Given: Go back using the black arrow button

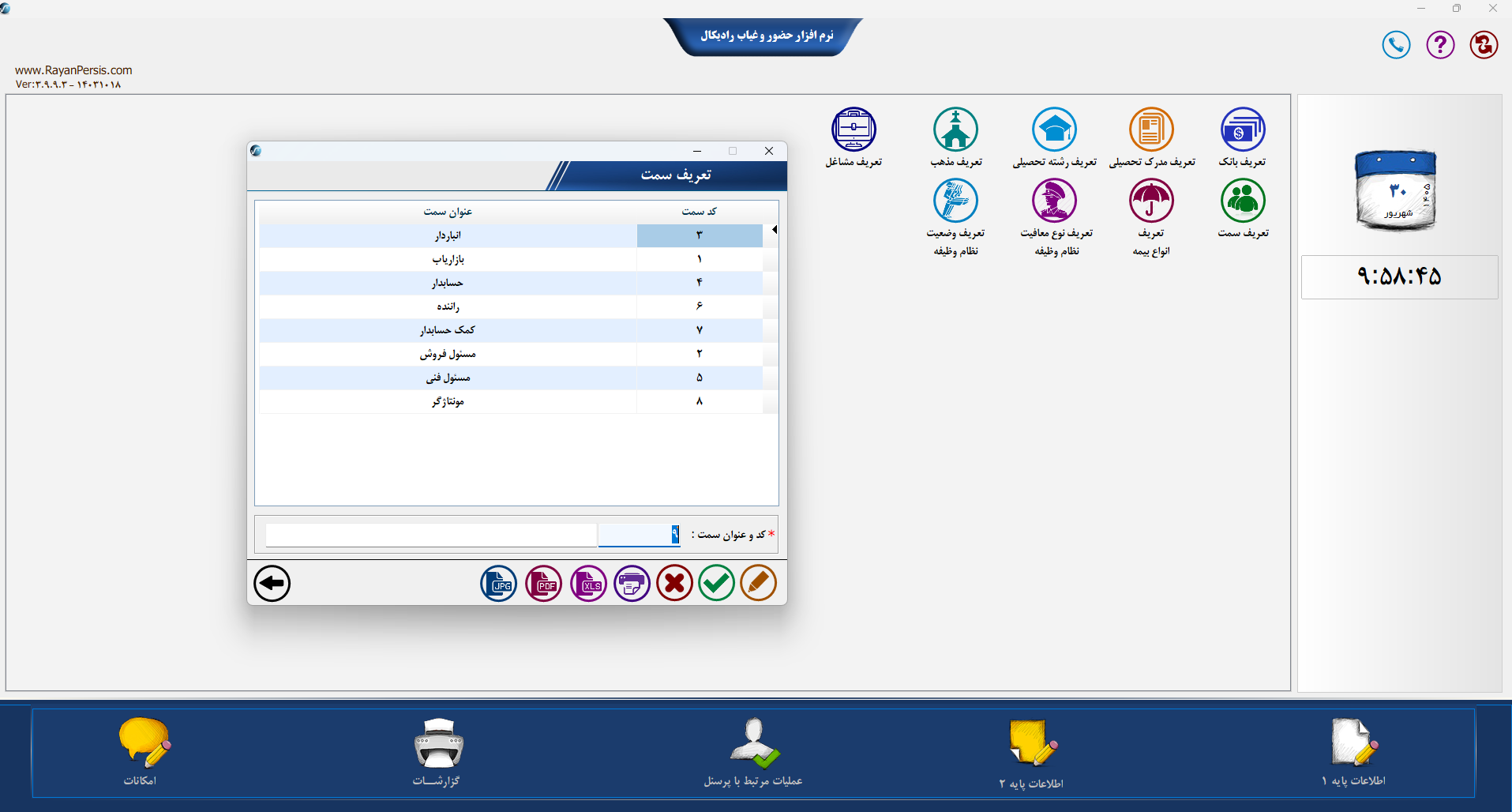Looking at the screenshot, I should coord(272,584).
